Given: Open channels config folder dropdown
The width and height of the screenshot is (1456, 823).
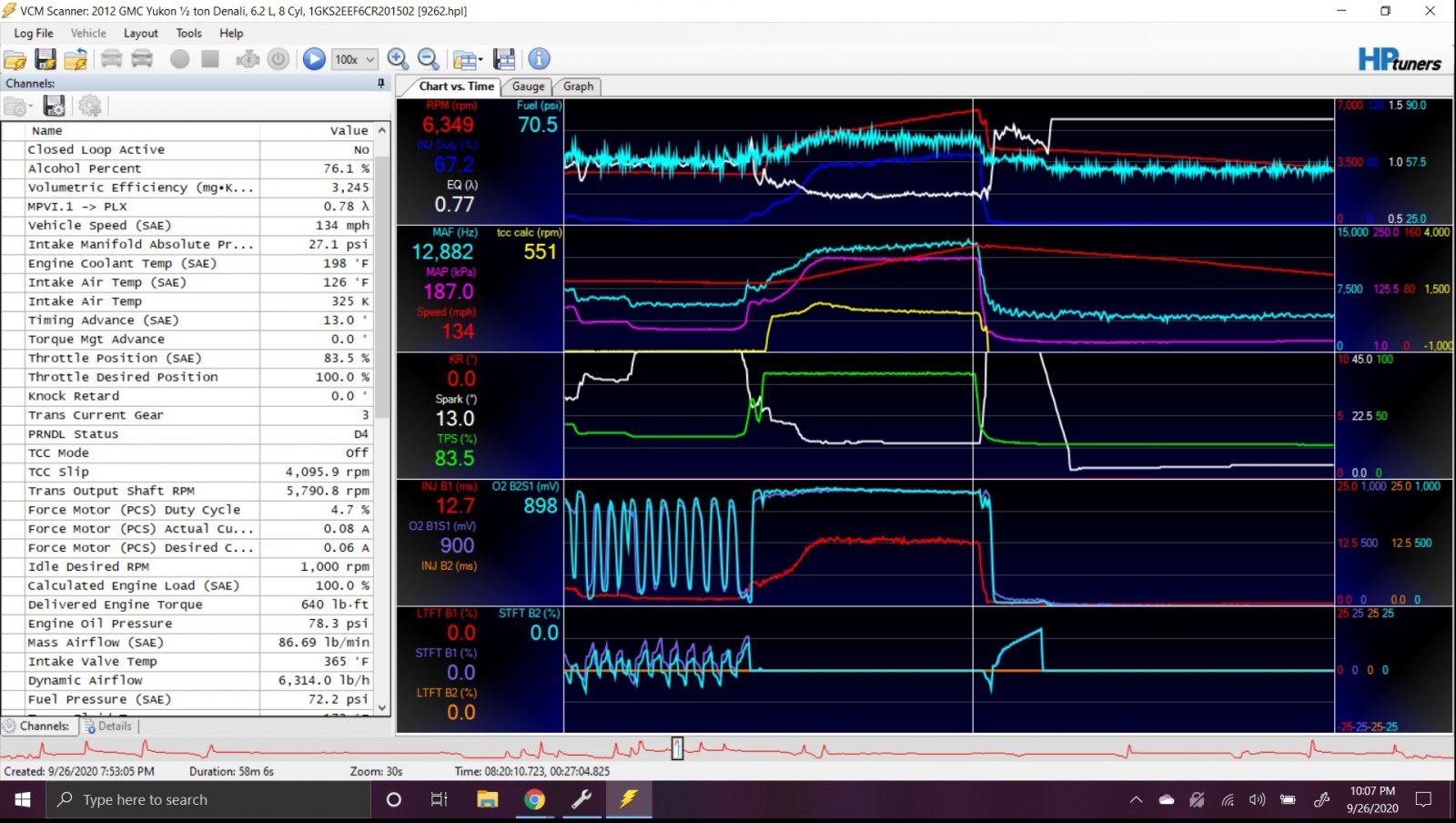Looking at the screenshot, I should tap(17, 106).
